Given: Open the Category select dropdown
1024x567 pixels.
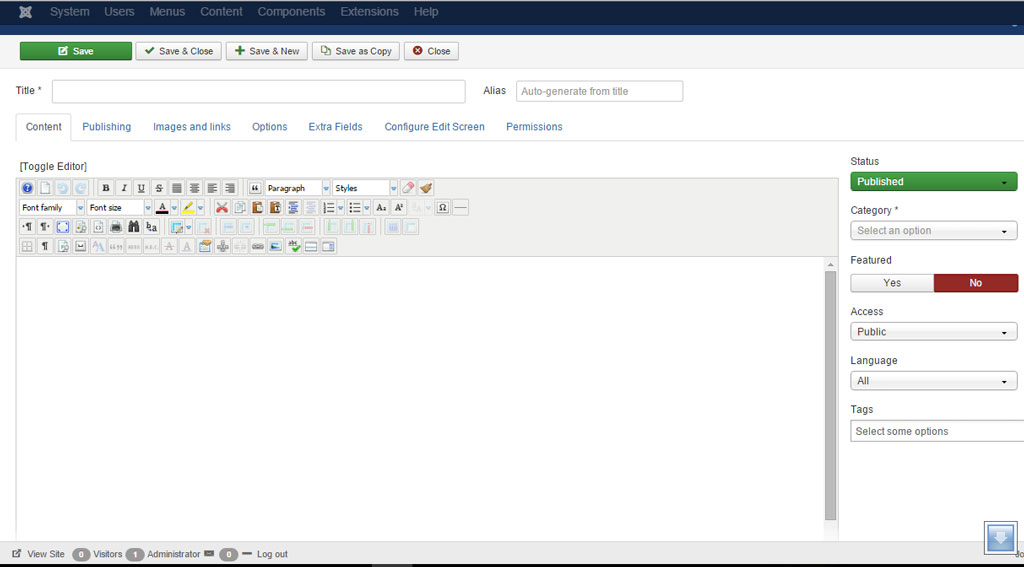Looking at the screenshot, I should (934, 231).
